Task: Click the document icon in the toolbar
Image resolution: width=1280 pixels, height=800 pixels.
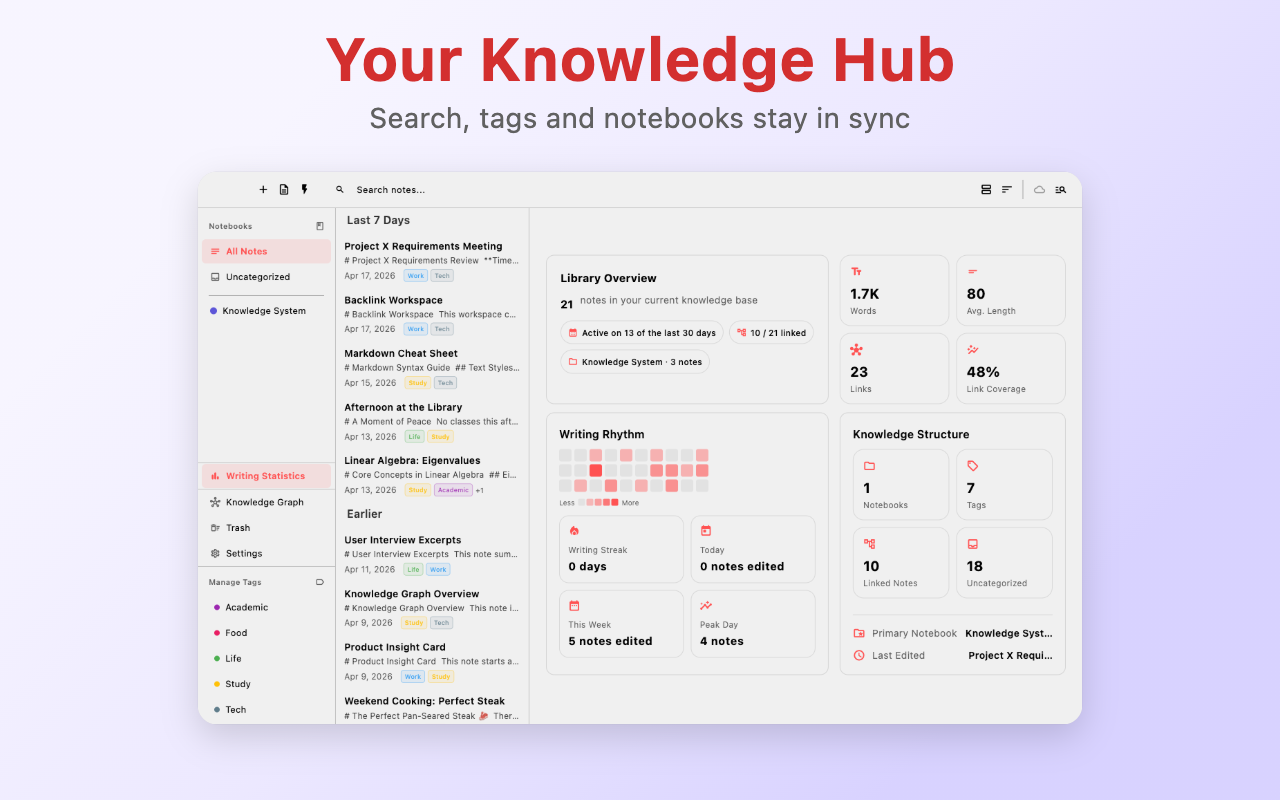Action: [x=284, y=189]
